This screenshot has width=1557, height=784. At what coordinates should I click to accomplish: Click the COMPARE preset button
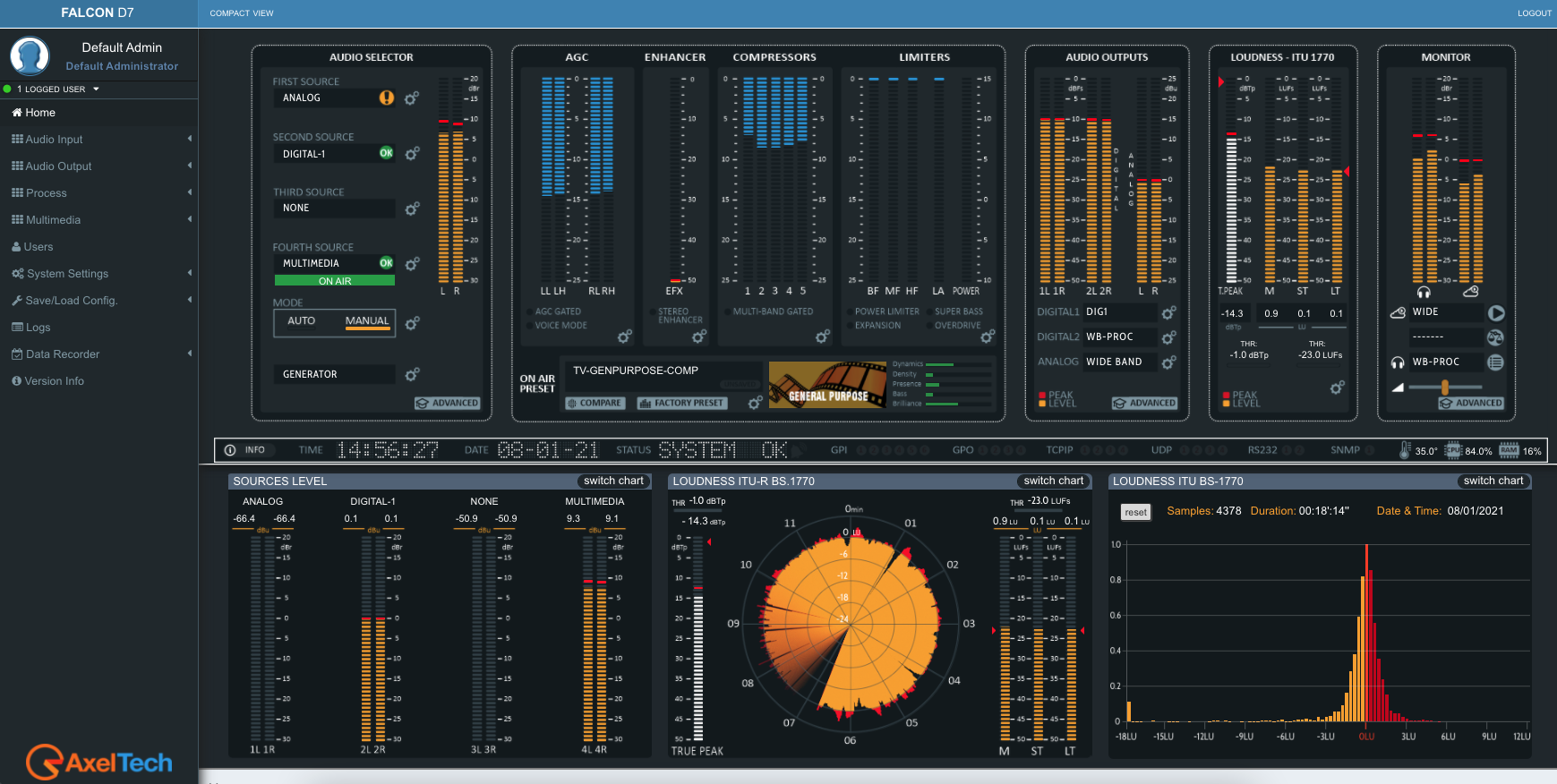click(595, 403)
